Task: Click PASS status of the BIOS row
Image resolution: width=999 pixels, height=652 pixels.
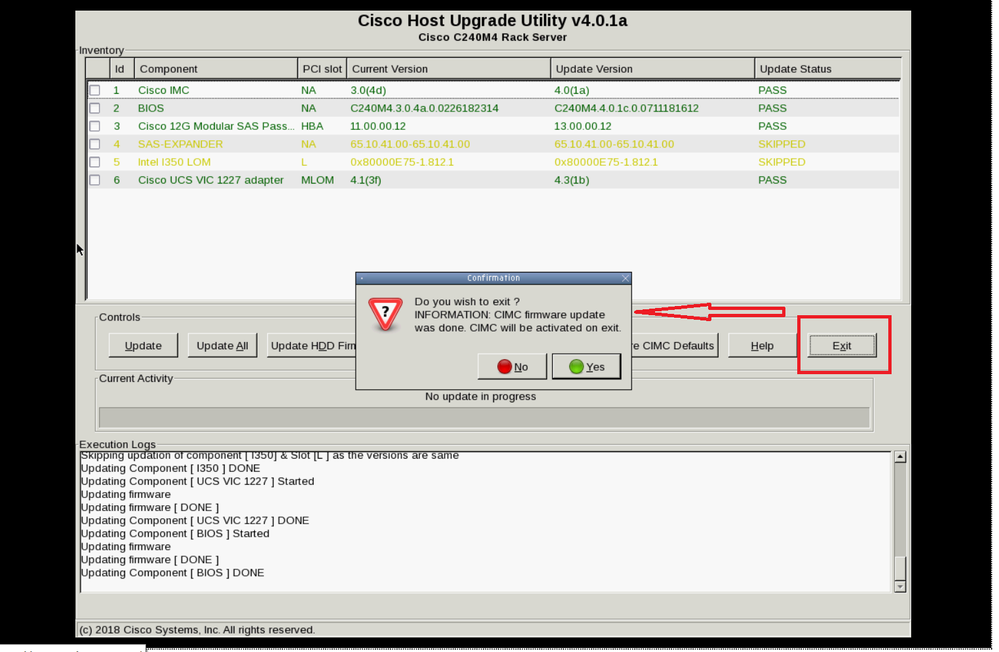Action: [x=772, y=108]
